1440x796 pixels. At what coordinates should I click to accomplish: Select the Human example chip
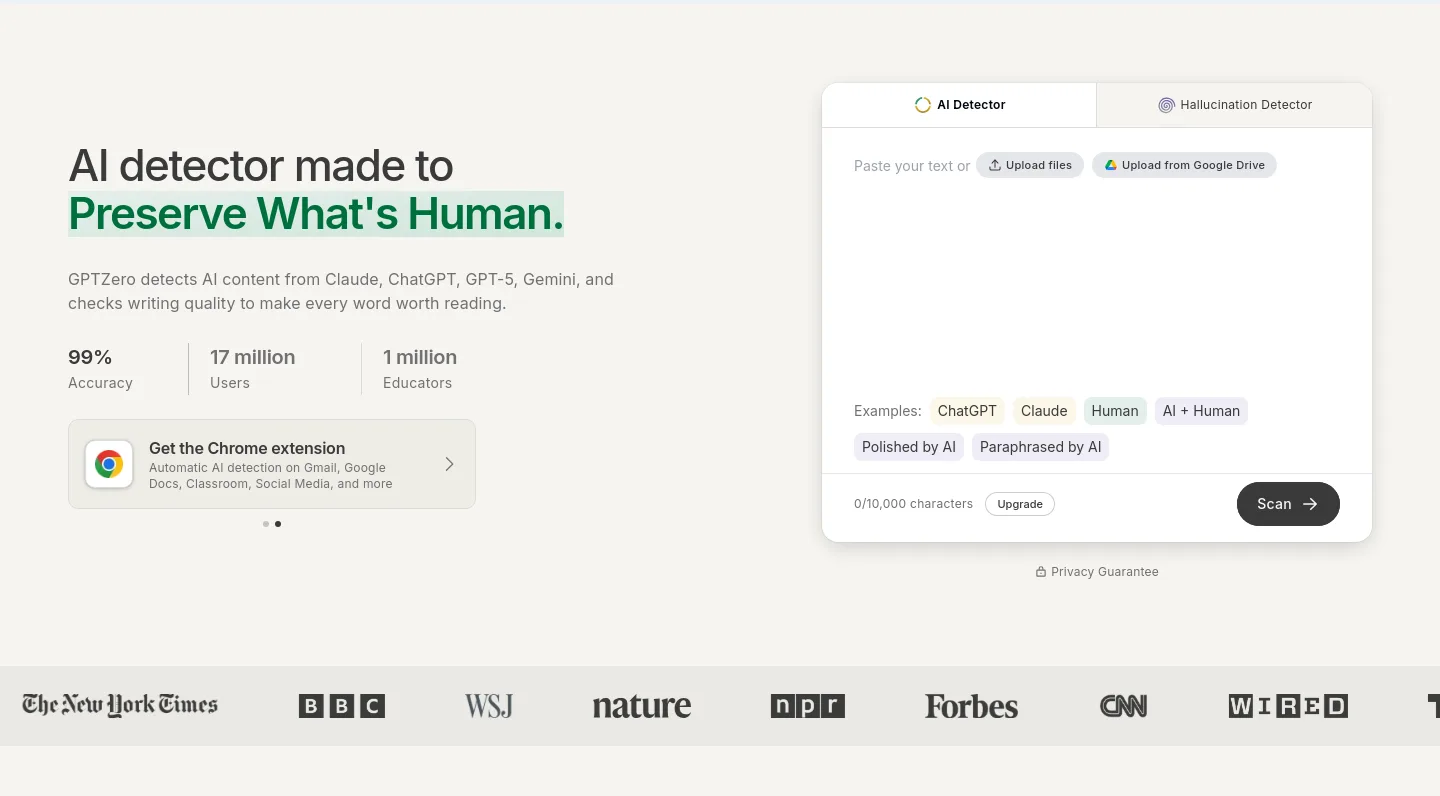[x=1115, y=411]
